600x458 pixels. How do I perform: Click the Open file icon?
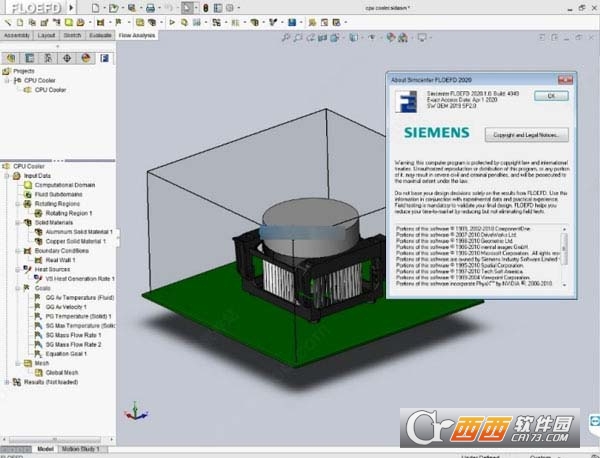pos(113,8)
